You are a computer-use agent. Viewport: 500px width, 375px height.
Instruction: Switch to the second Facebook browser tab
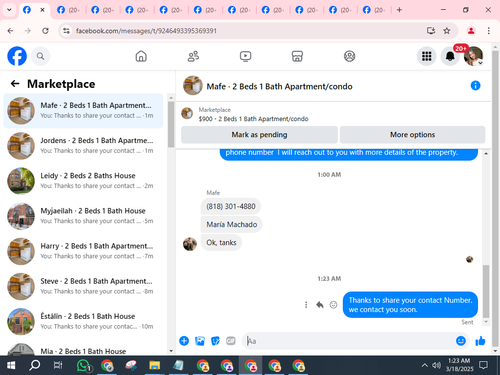coord(68,10)
